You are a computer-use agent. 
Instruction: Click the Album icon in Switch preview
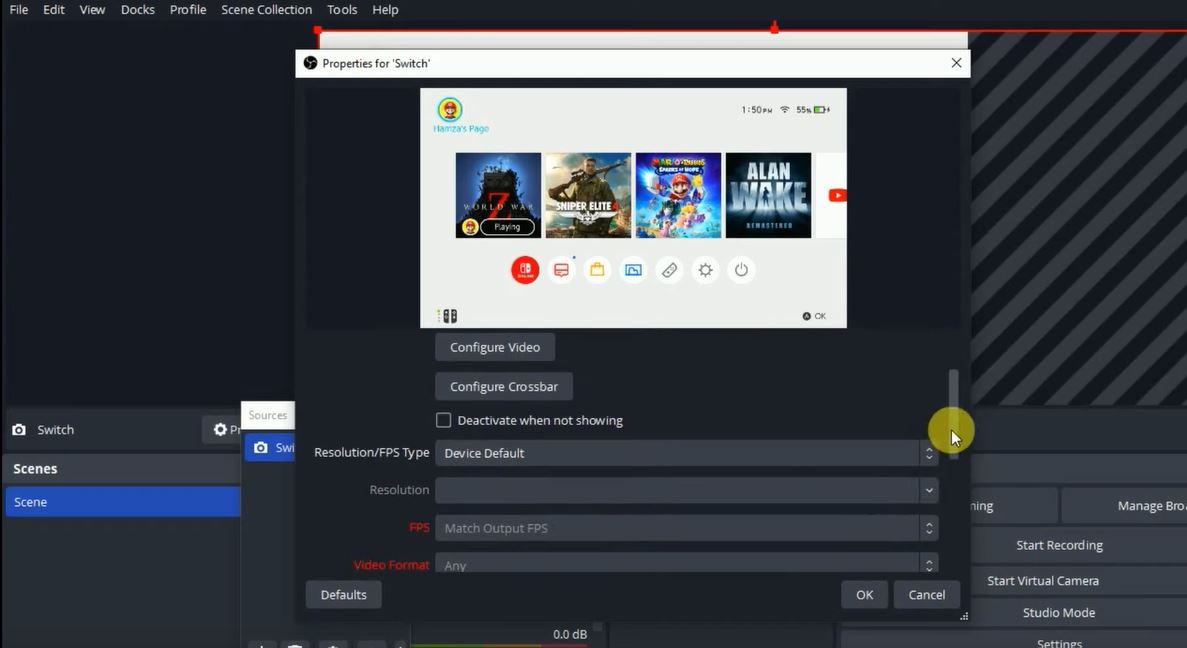634,270
